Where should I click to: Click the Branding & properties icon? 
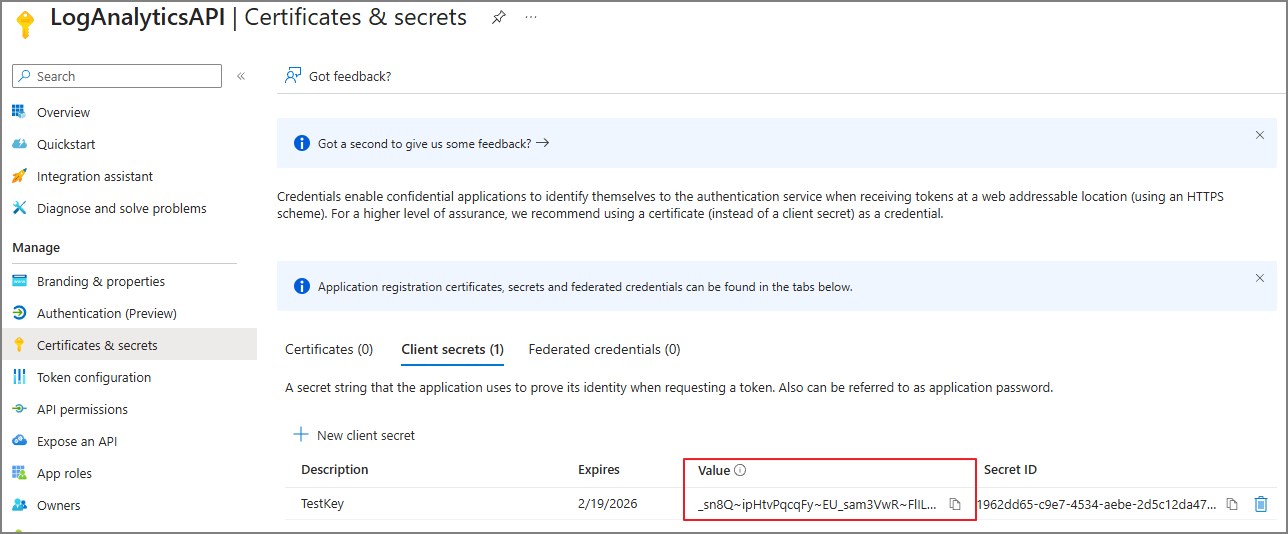click(19, 281)
